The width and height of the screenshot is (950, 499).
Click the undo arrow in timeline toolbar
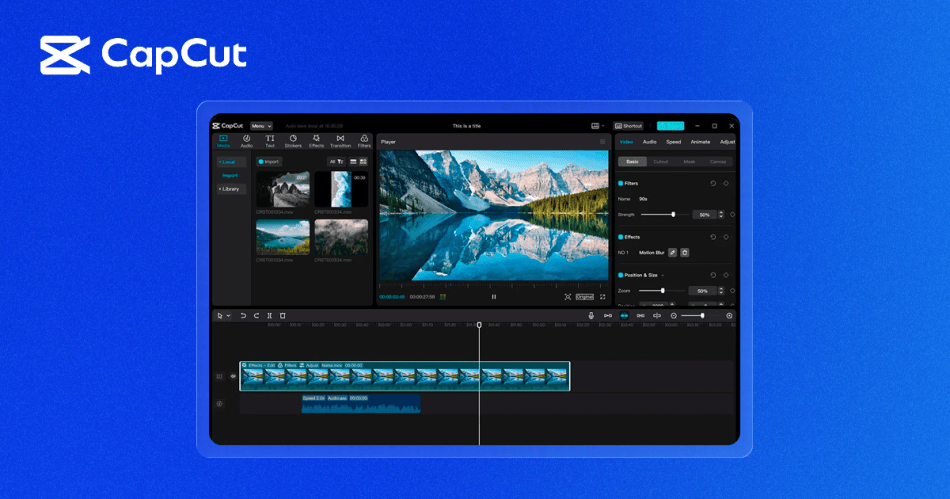[x=243, y=316]
